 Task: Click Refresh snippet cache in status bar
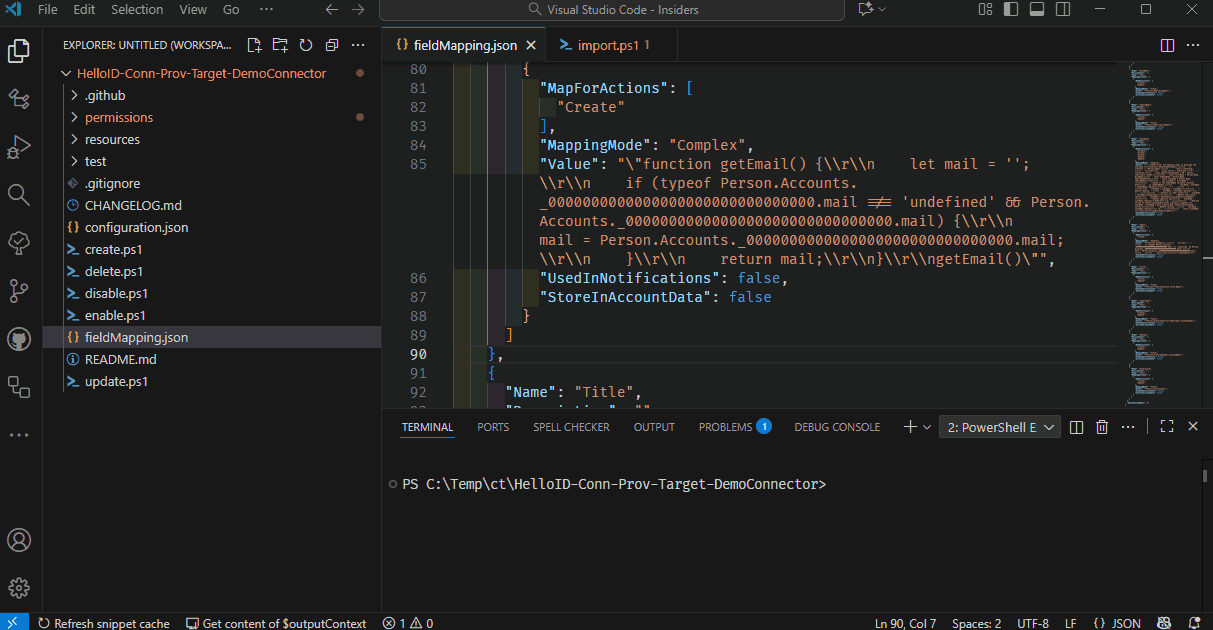click(103, 622)
